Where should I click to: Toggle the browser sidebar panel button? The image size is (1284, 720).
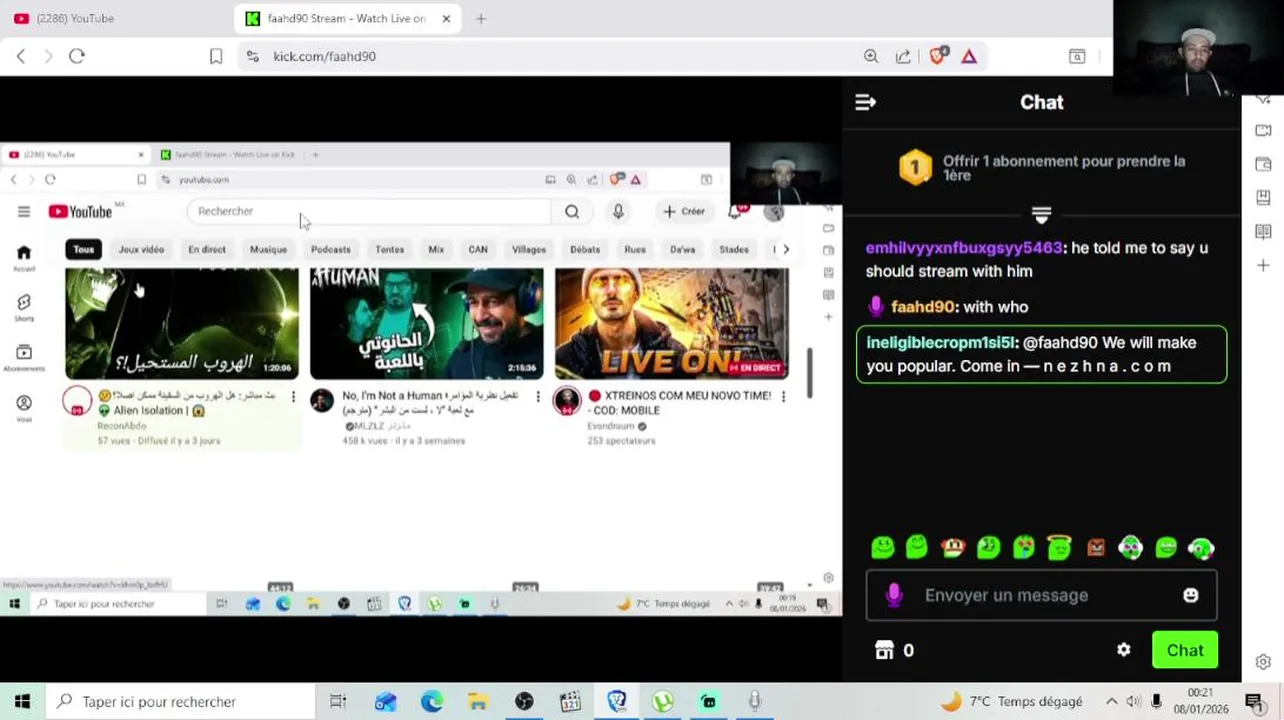pyautogui.click(x=1077, y=56)
